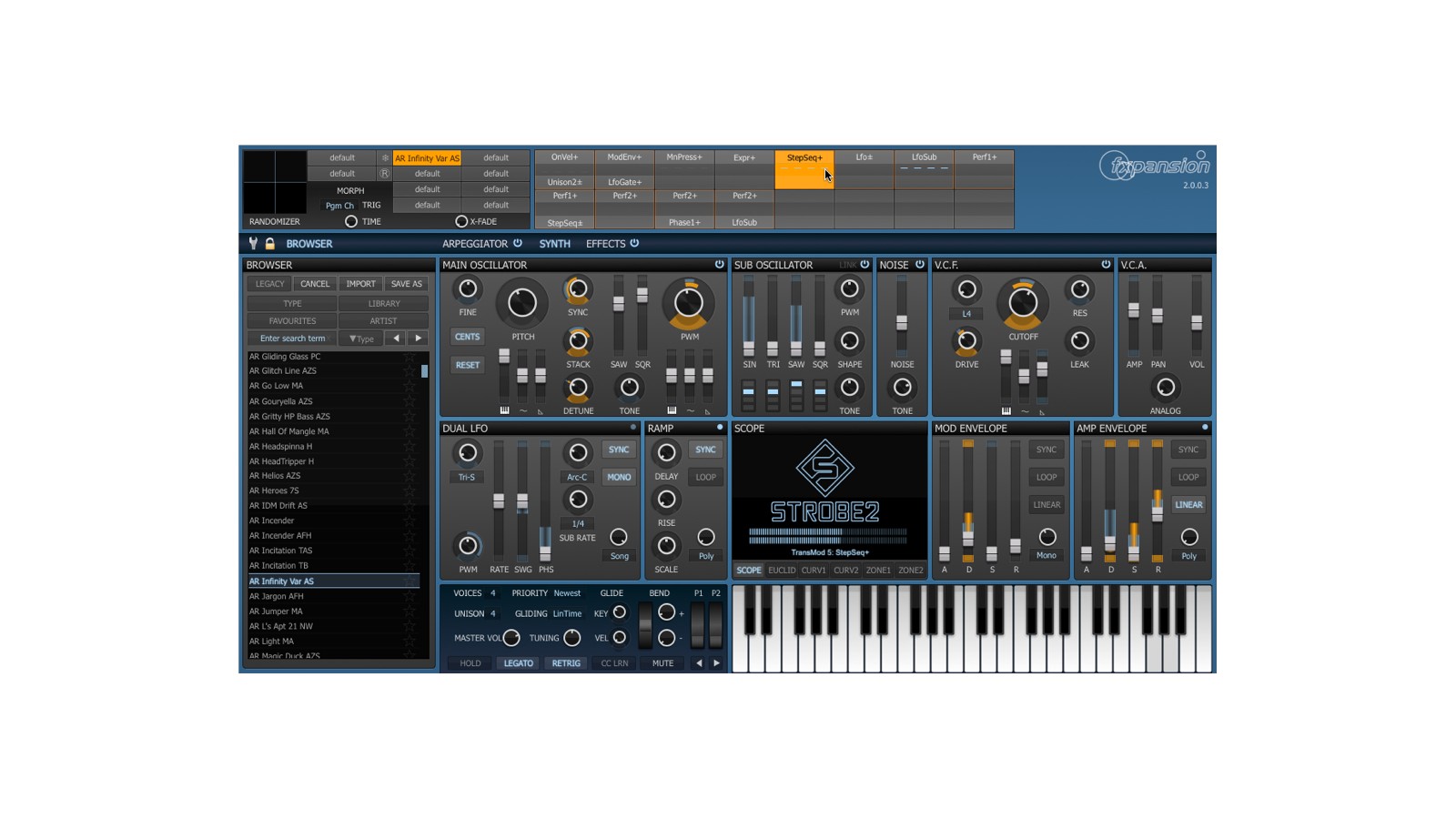
Task: Change the GLIDING LinTime selector
Action: pos(567,614)
